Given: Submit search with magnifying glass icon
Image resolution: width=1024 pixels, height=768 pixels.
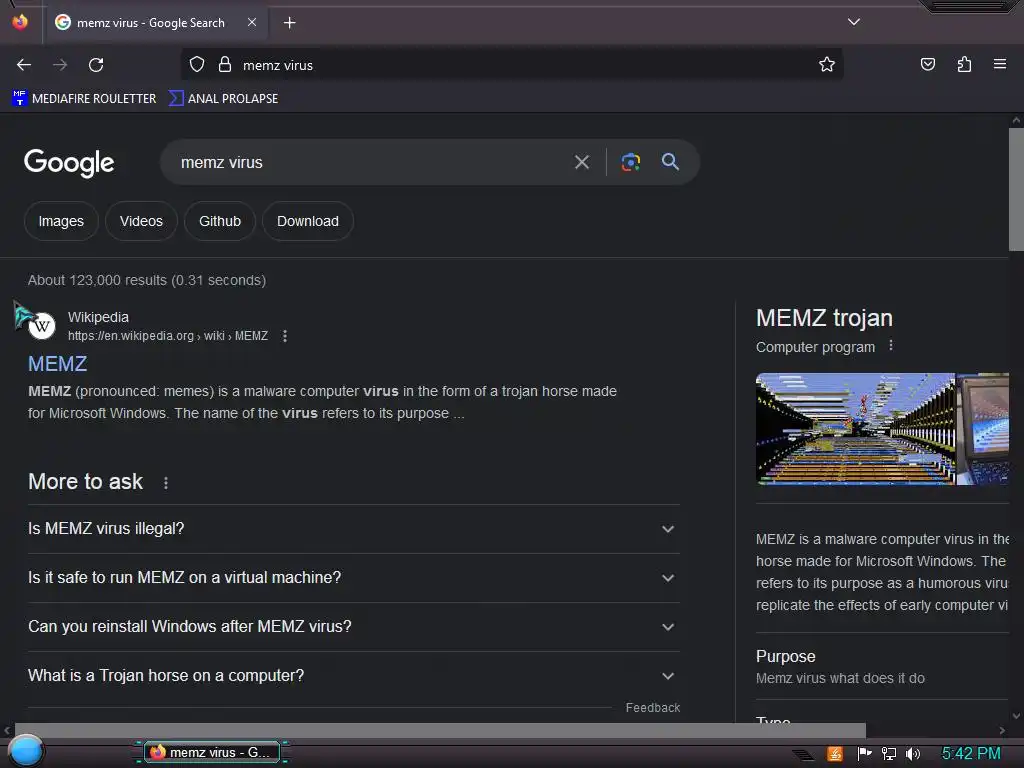Looking at the screenshot, I should coord(670,161).
